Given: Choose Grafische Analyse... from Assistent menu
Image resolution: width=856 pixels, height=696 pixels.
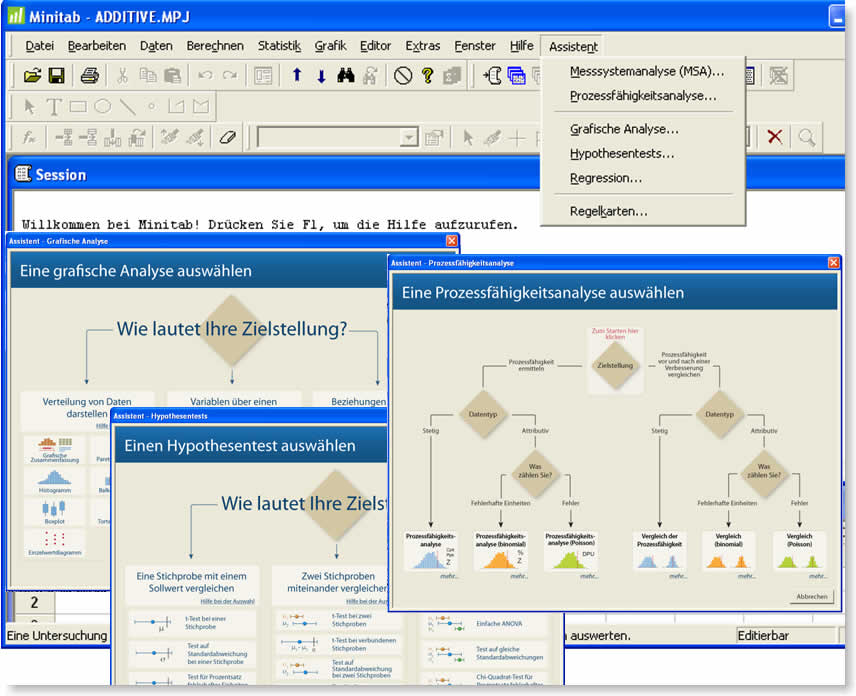Looking at the screenshot, I should point(624,129).
